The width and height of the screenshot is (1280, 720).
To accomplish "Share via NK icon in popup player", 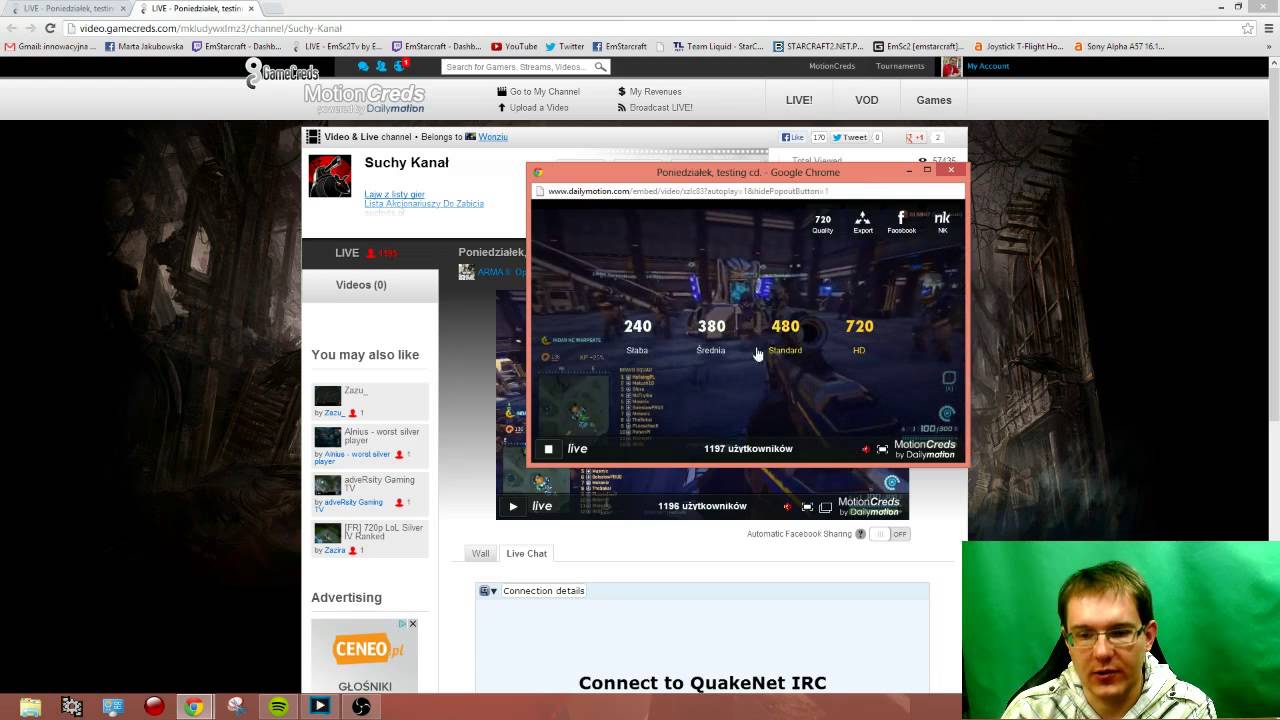I will tap(942, 222).
